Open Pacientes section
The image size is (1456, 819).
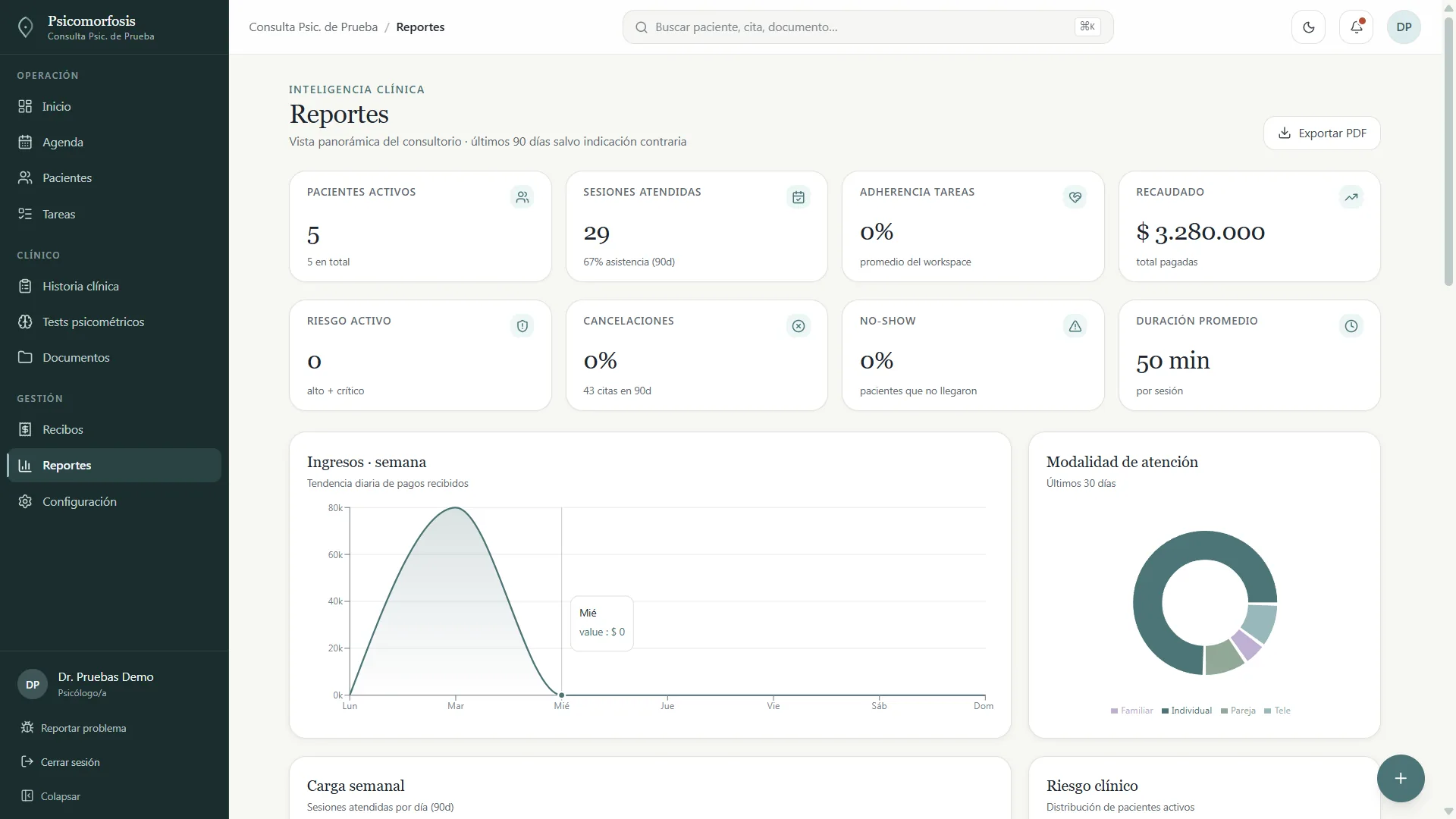[114, 178]
